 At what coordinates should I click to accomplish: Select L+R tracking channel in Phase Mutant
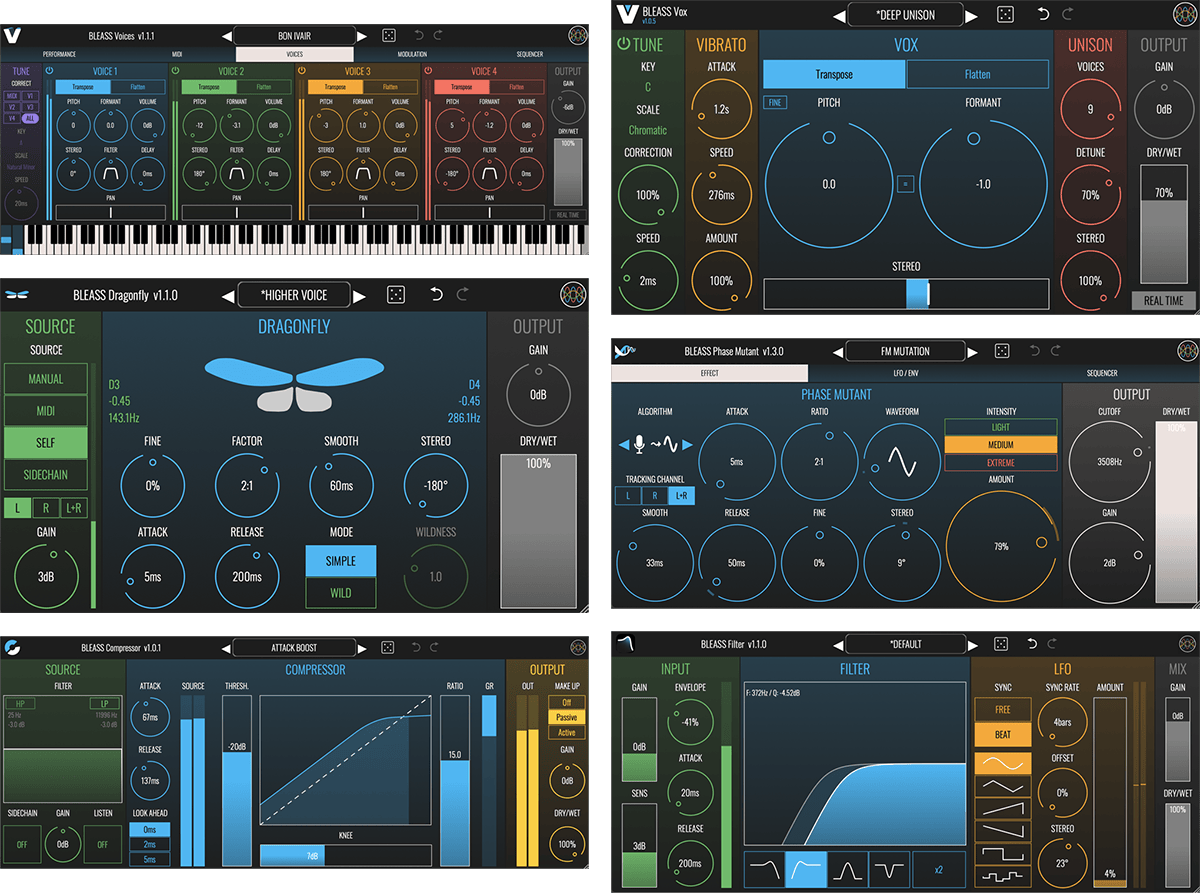pyautogui.click(x=682, y=495)
